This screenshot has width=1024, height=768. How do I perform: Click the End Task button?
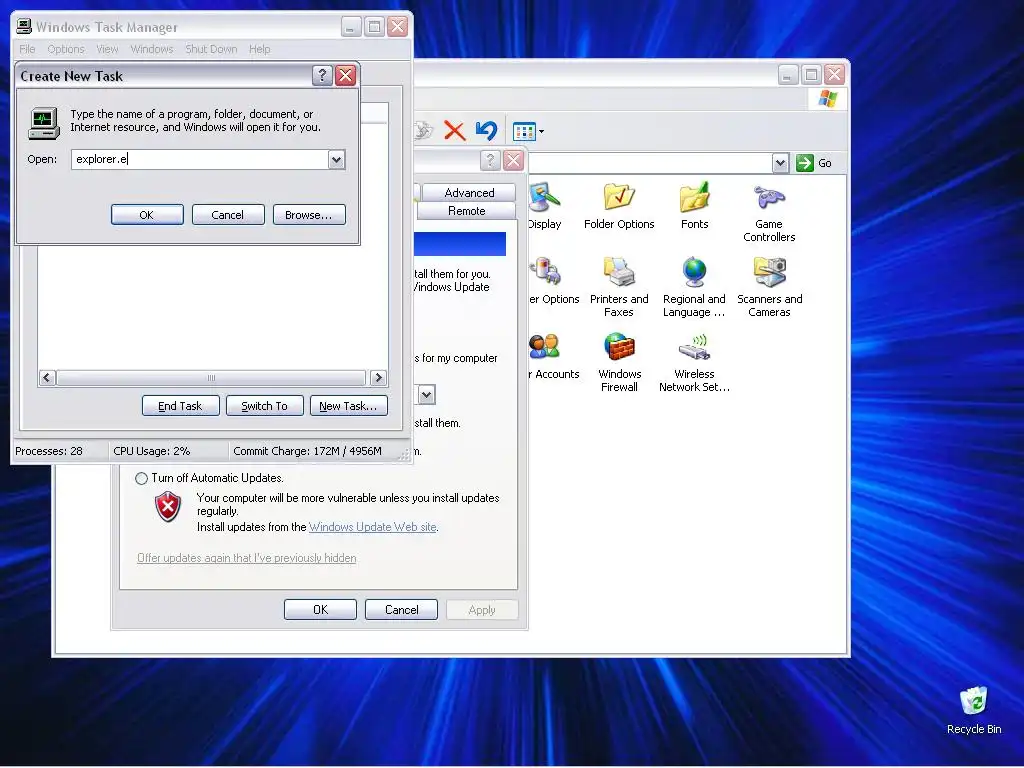click(x=180, y=406)
